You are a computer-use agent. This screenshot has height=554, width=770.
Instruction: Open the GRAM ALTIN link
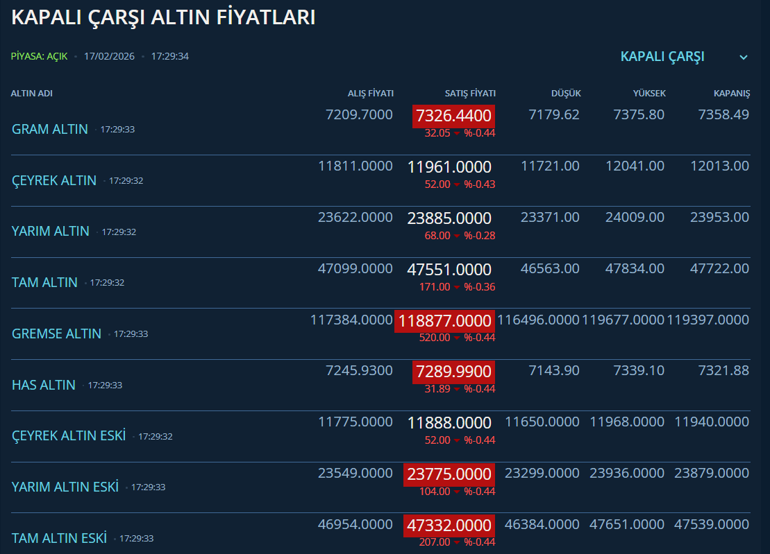pyautogui.click(x=50, y=130)
